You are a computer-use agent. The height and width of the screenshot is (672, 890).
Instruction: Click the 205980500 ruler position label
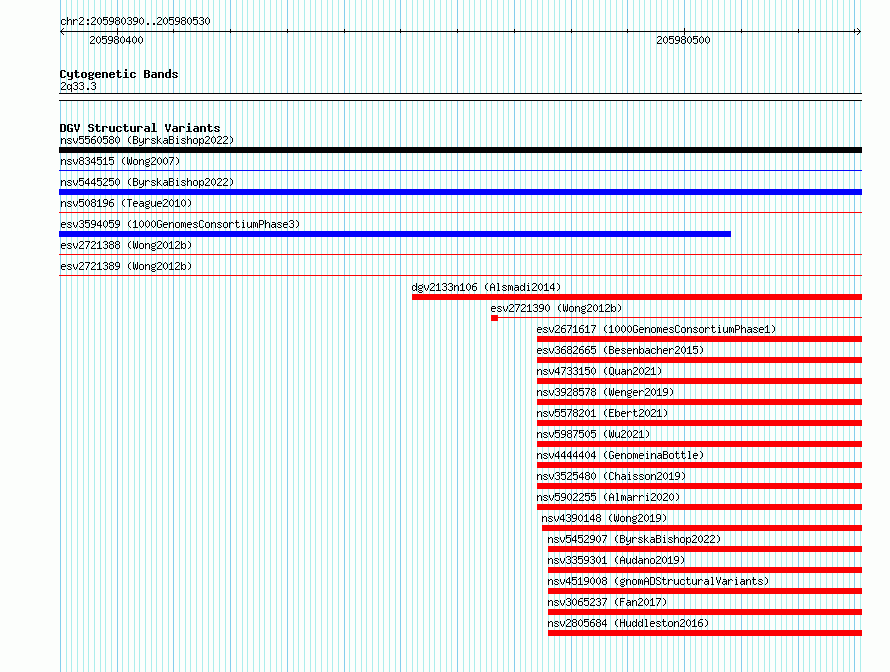pos(683,40)
